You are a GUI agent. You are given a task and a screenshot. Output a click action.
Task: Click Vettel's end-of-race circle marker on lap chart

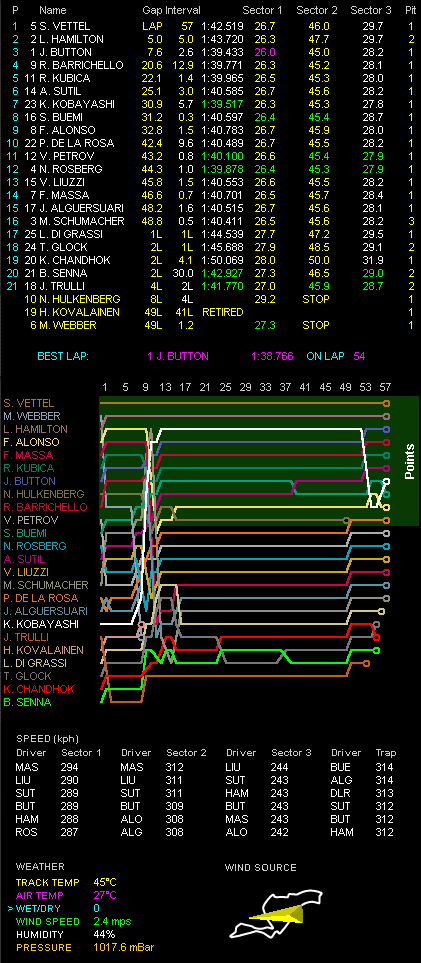click(386, 403)
